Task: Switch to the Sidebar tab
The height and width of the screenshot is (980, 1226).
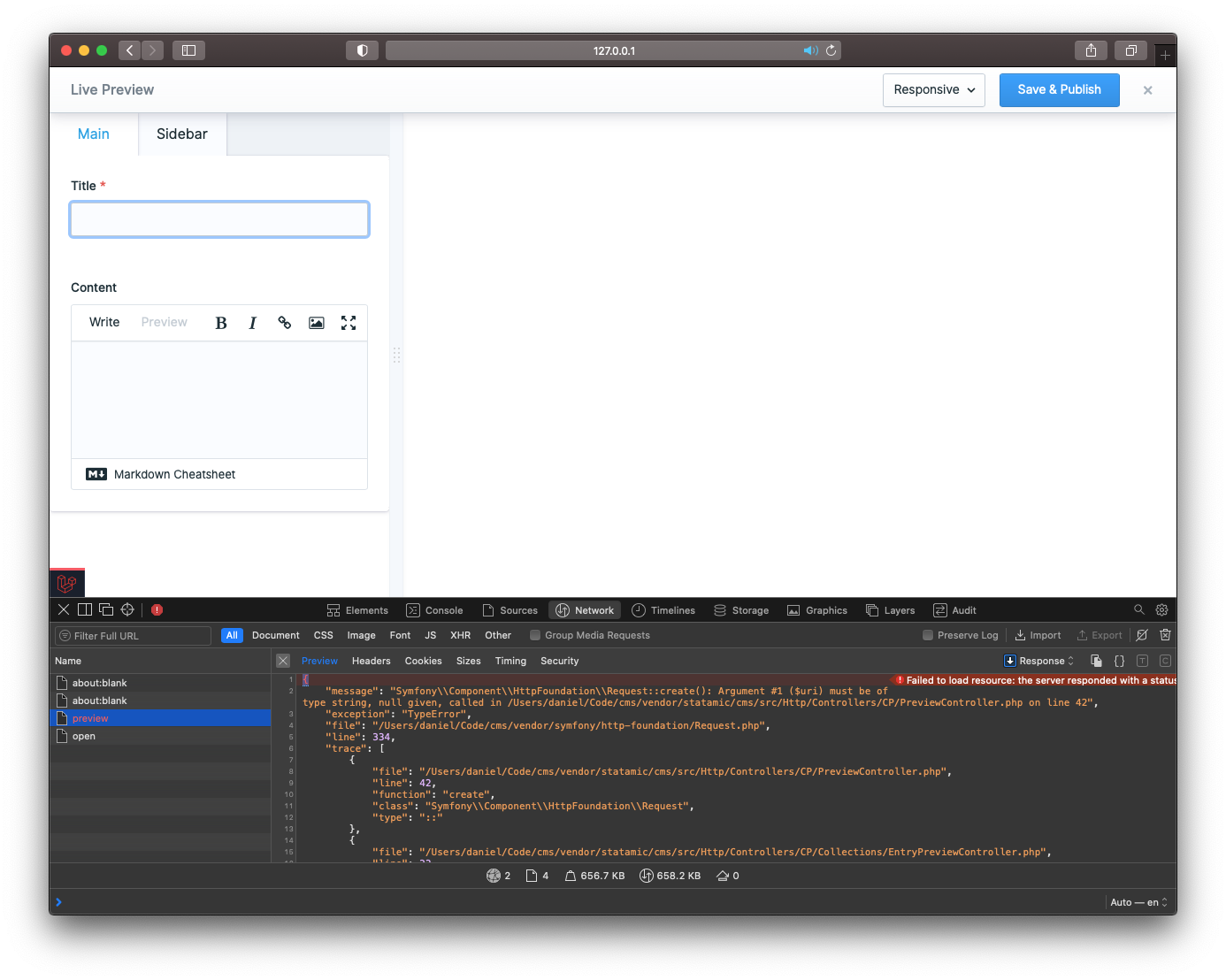Action: tap(181, 134)
